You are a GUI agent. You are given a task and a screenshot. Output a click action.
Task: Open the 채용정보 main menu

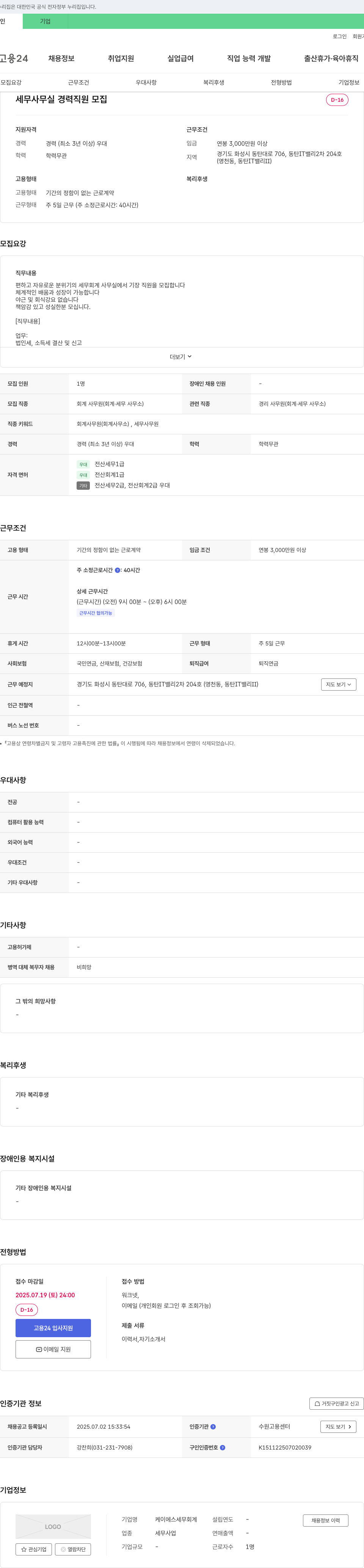(61, 58)
